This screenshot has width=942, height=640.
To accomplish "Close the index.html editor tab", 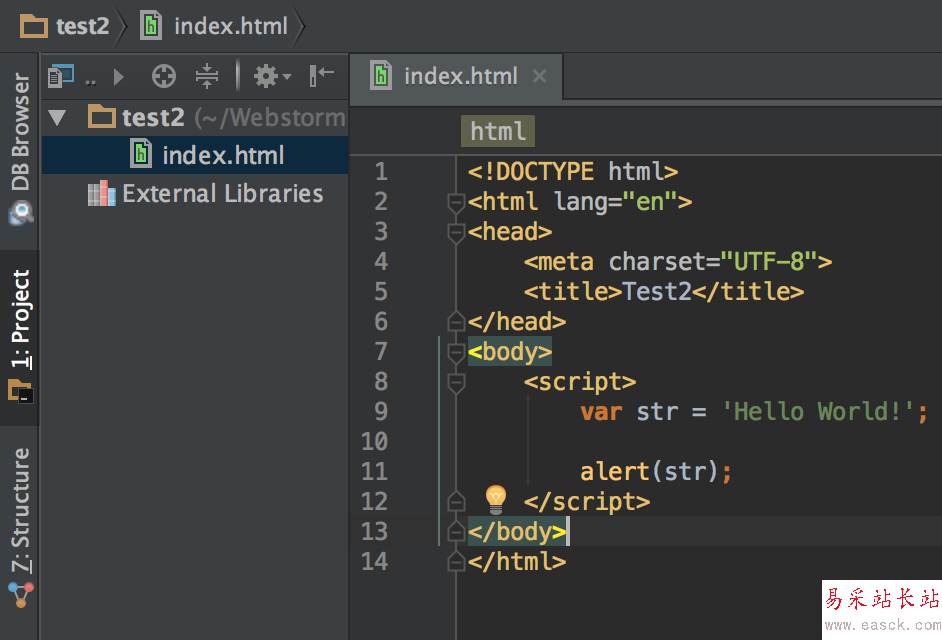I will (540, 76).
